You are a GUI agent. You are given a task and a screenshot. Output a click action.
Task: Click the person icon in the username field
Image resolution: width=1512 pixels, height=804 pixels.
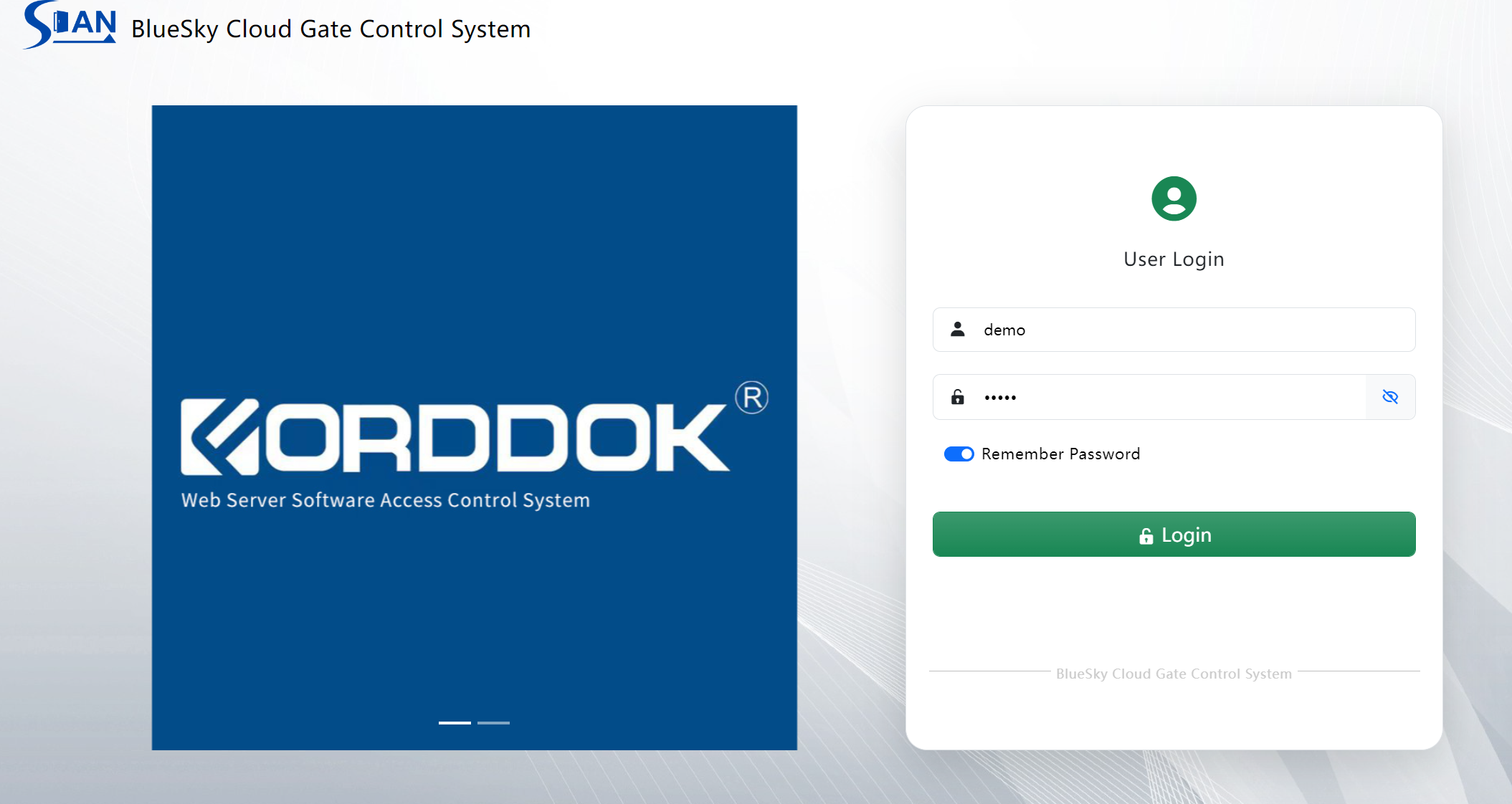click(x=957, y=330)
